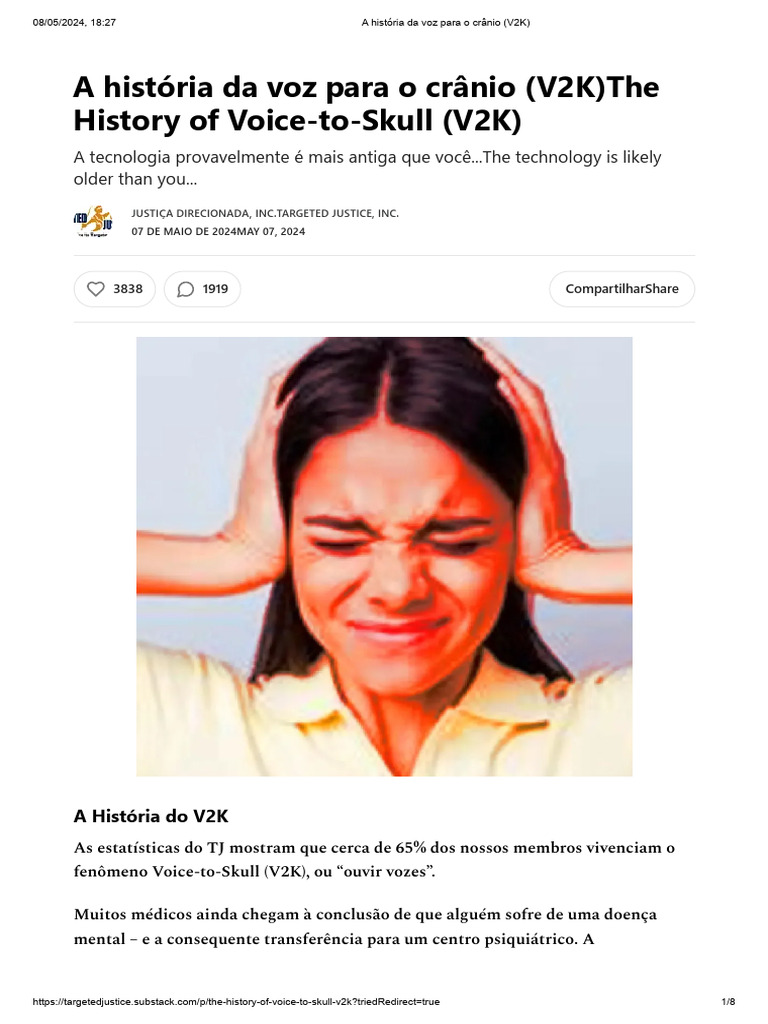This screenshot has height=1024, width=768.
Task: Click the 3838 likes count
Action: (128, 289)
